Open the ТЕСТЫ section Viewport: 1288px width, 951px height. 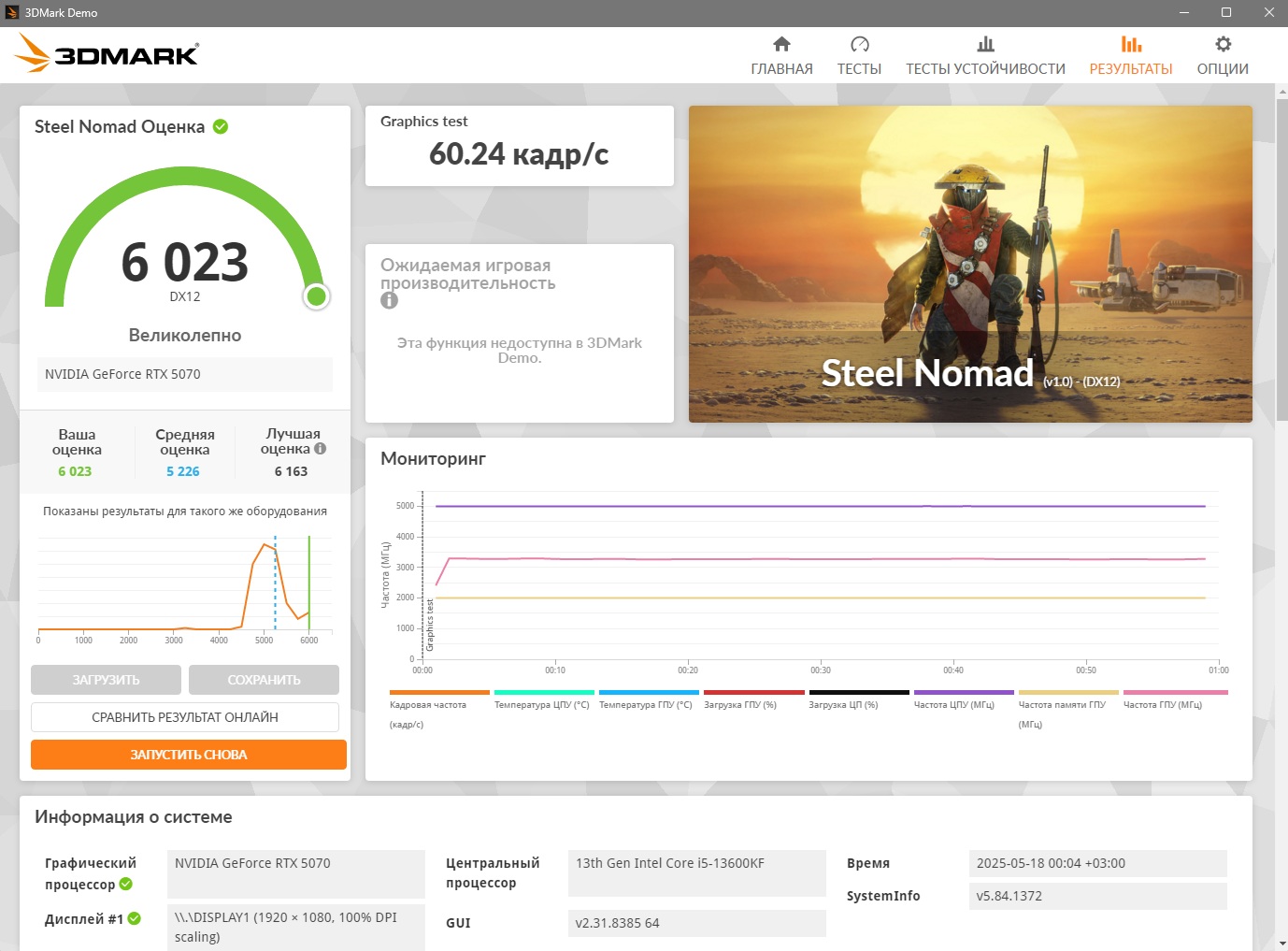pos(859,56)
